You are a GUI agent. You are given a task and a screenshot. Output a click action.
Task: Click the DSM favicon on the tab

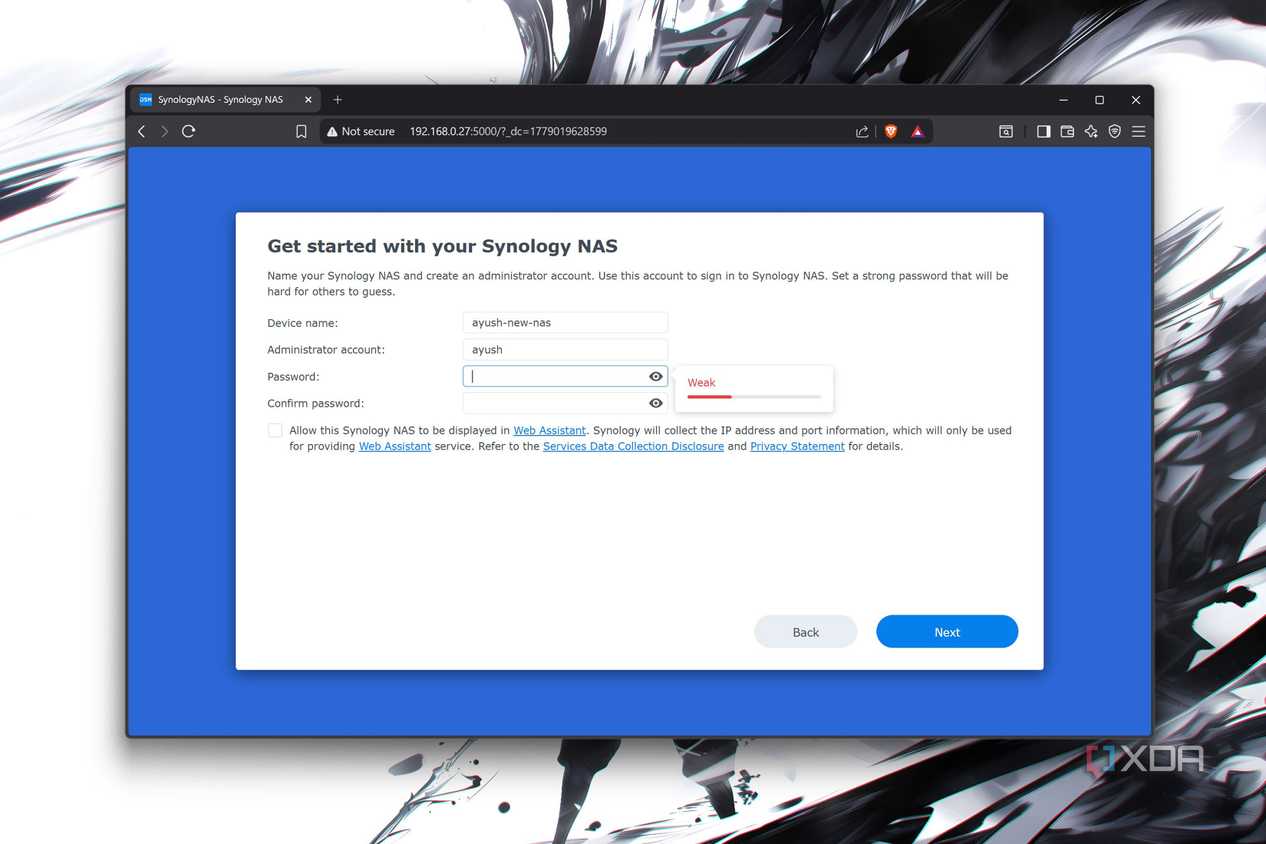[146, 100]
